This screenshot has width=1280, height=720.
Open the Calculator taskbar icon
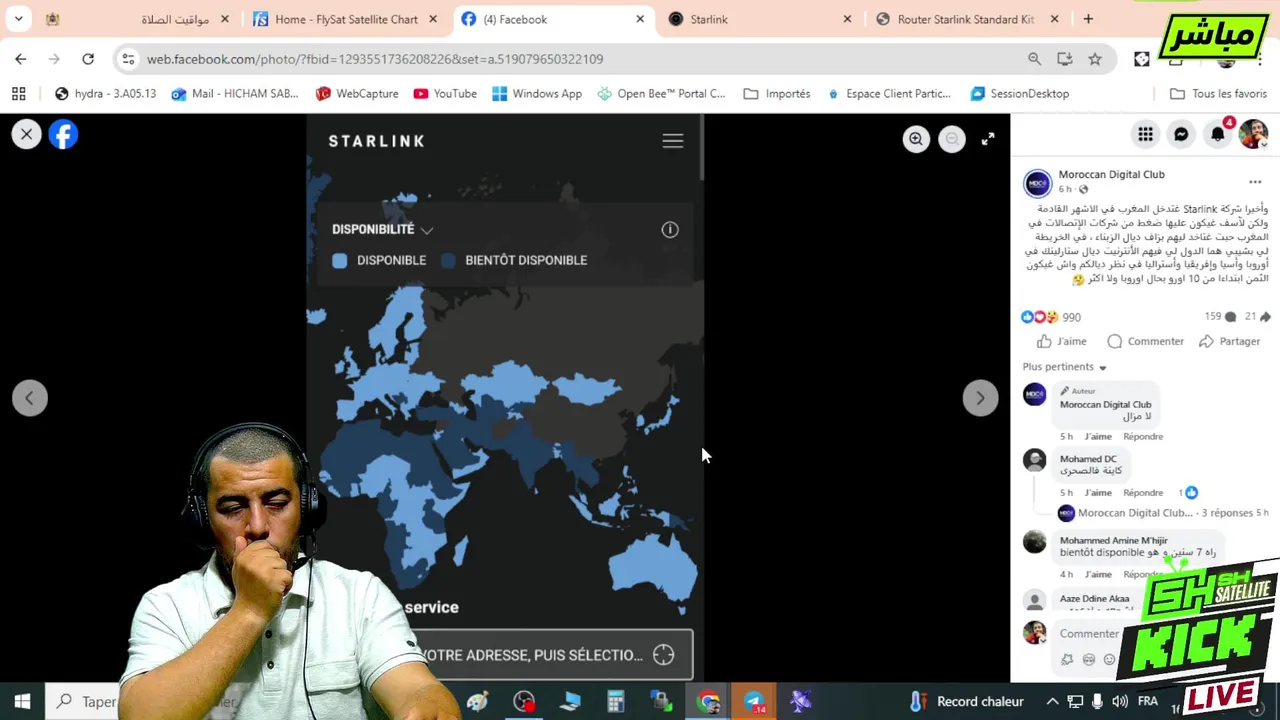616,702
